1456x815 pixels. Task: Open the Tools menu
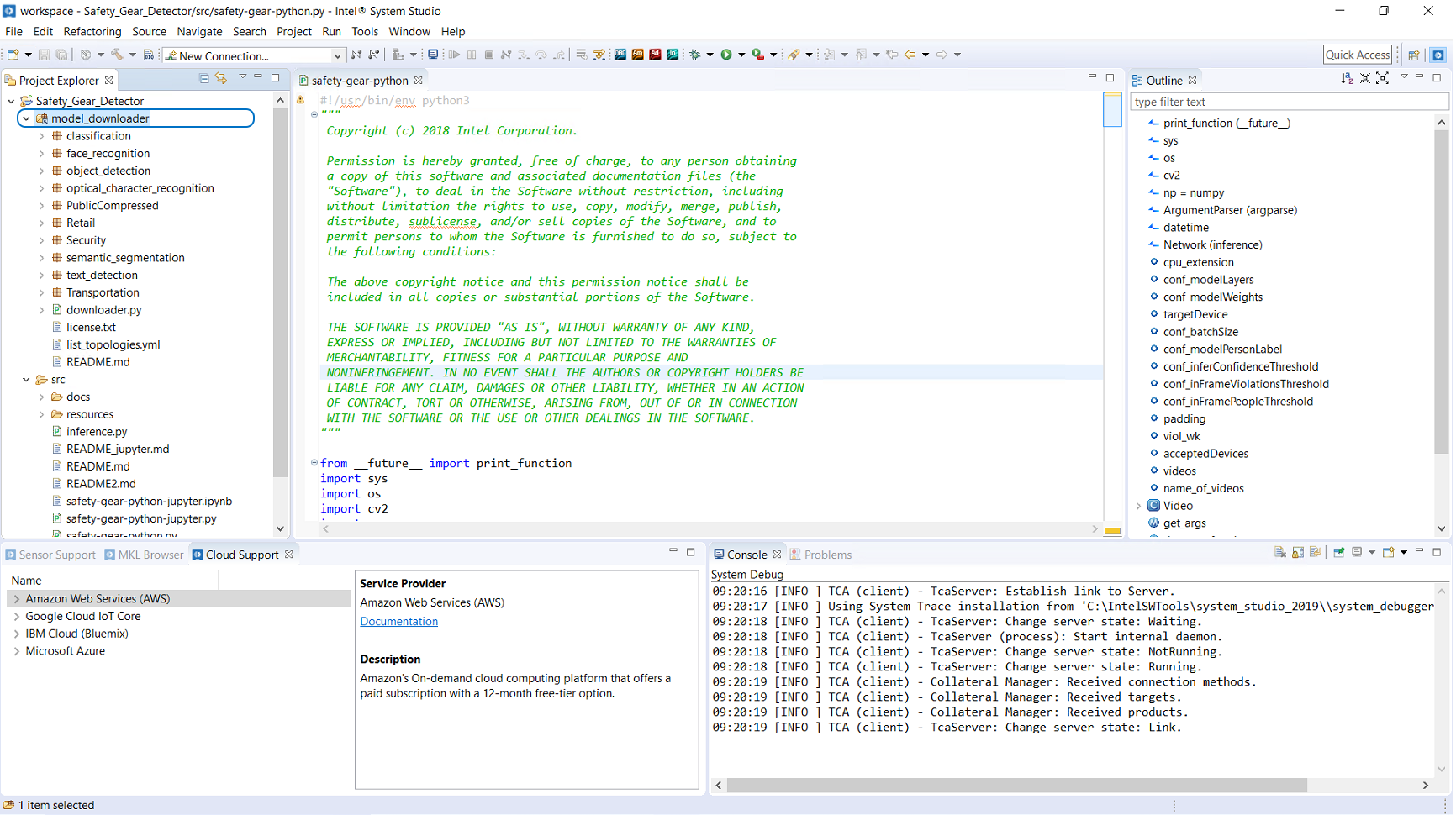365,32
